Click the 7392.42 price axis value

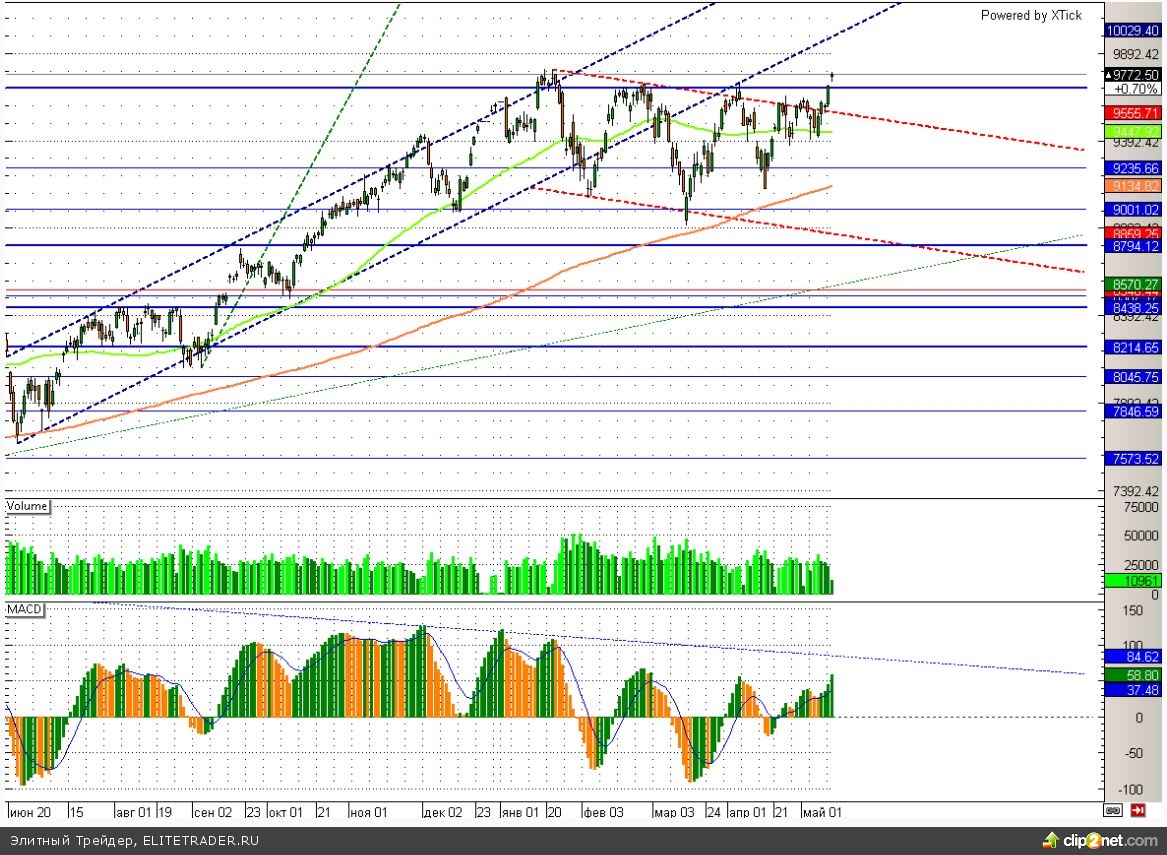pyautogui.click(x=1136, y=491)
